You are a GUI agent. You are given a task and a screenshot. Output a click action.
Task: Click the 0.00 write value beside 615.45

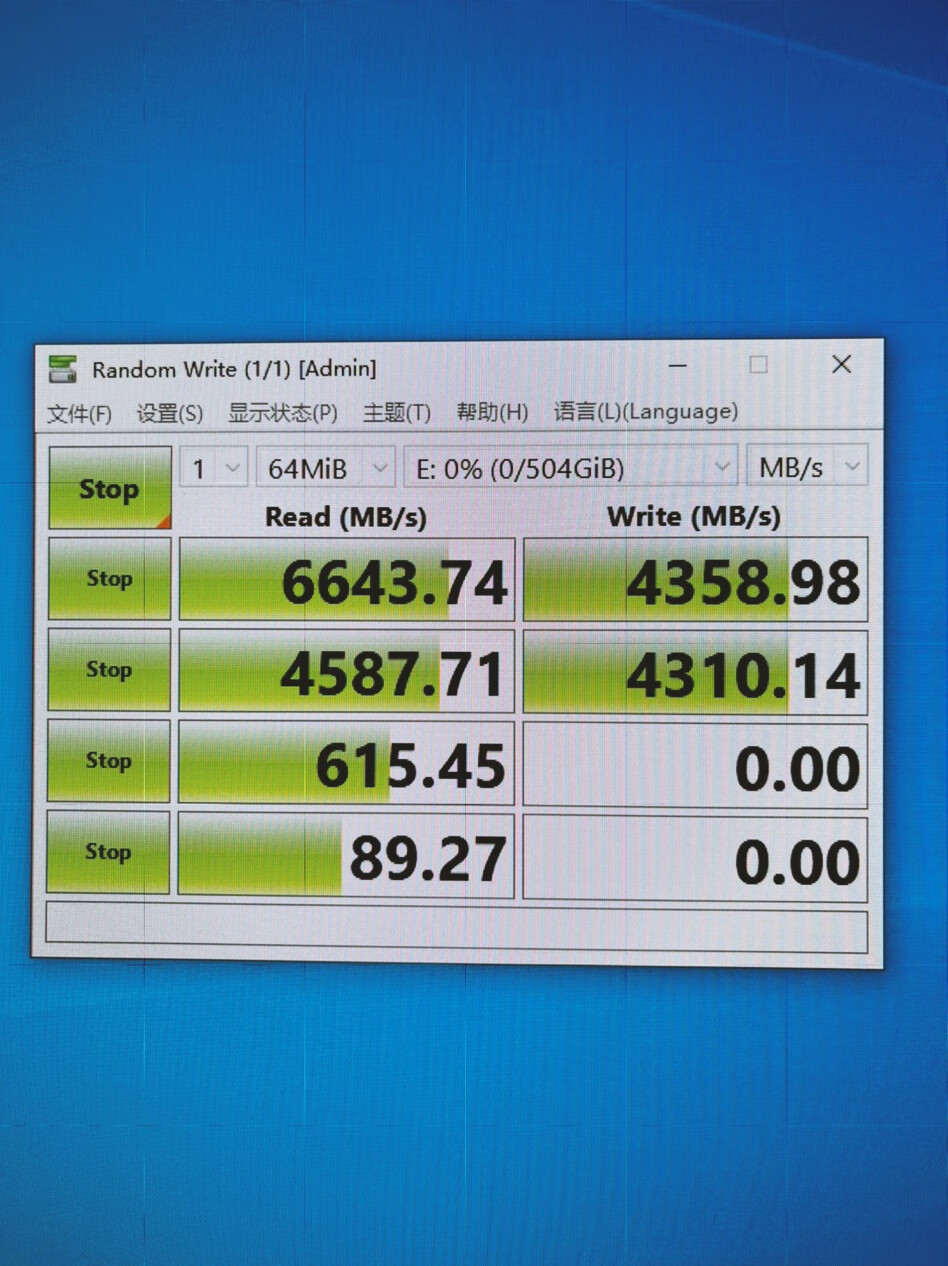pos(695,765)
